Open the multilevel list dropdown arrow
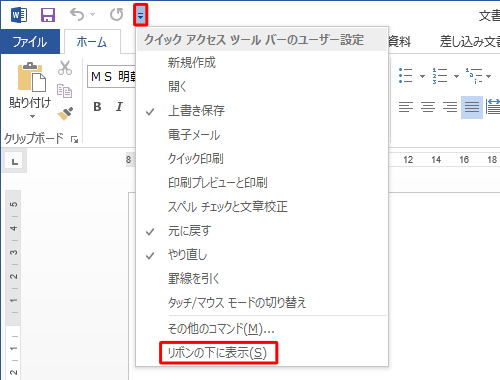This screenshot has height=380, width=500. [x=489, y=76]
